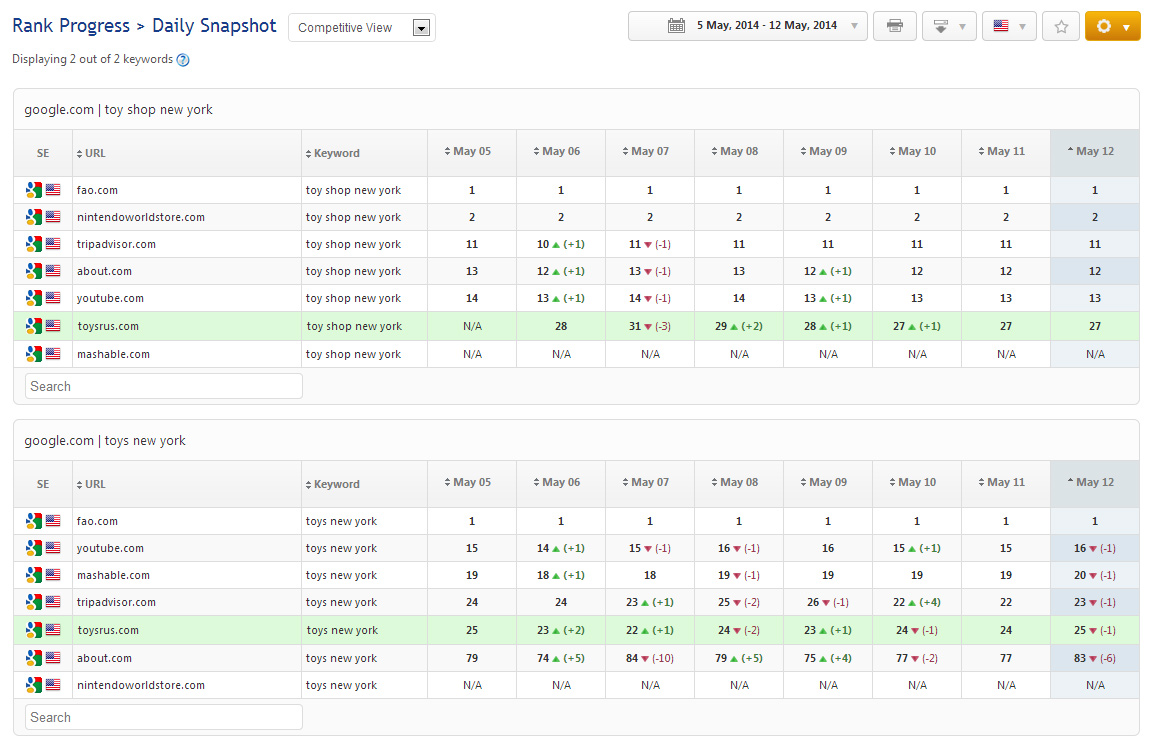This screenshot has height=752, width=1158.
Task: Open the US flag country selector
Action: pos(1008,26)
